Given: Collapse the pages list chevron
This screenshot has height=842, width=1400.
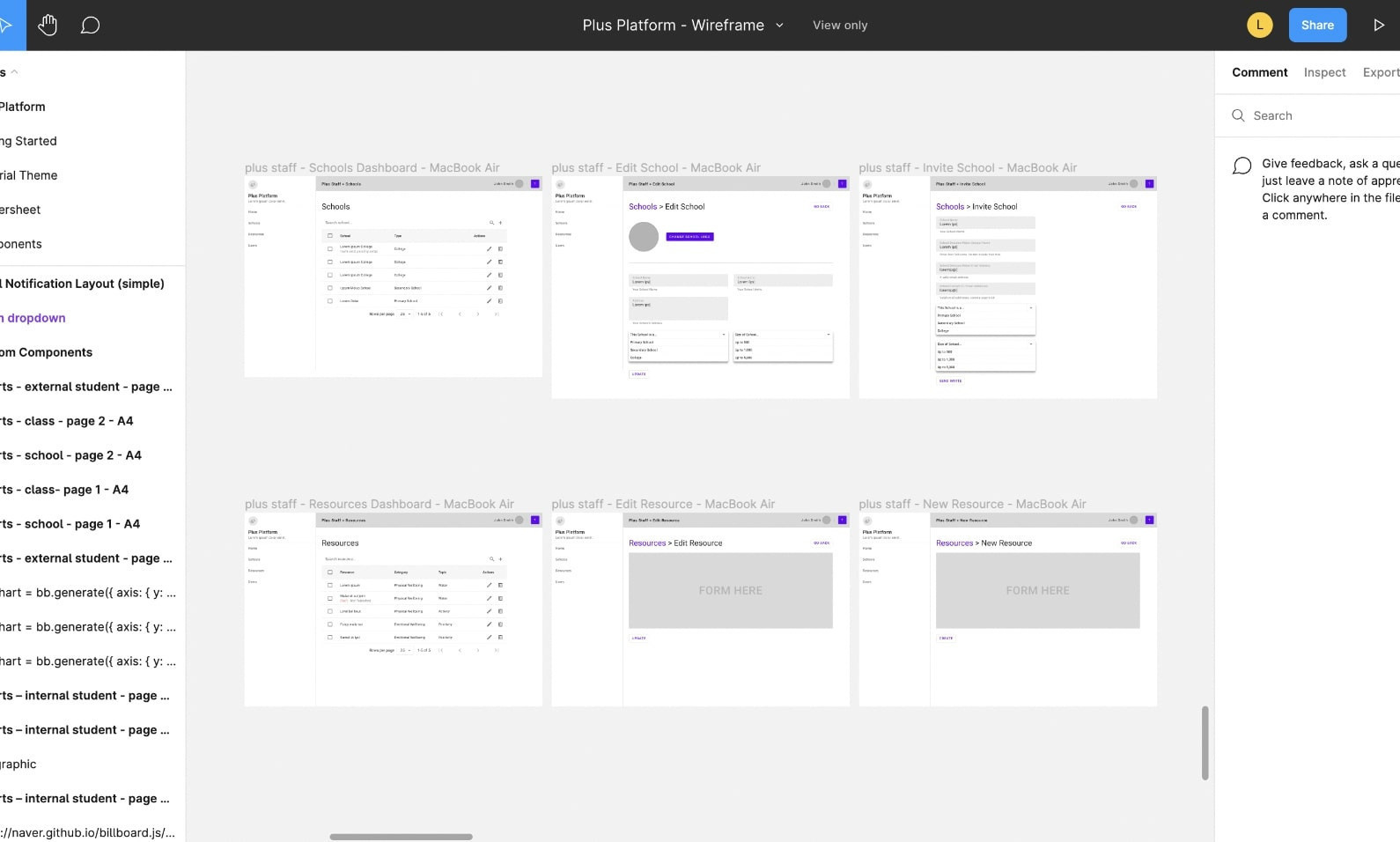Looking at the screenshot, I should click(x=14, y=72).
